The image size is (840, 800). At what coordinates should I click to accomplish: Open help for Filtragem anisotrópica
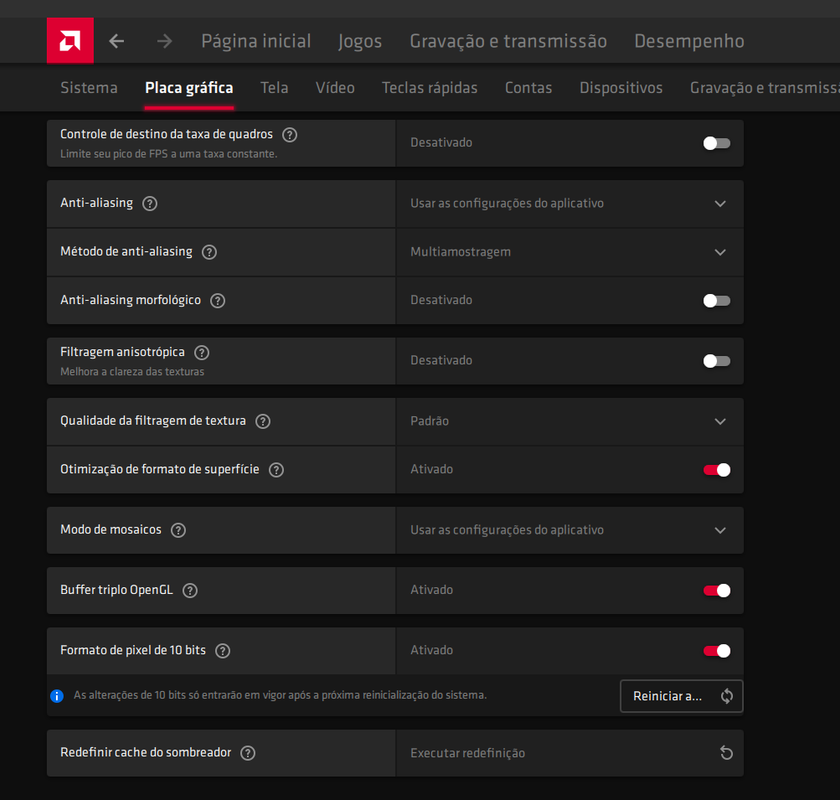(x=202, y=352)
